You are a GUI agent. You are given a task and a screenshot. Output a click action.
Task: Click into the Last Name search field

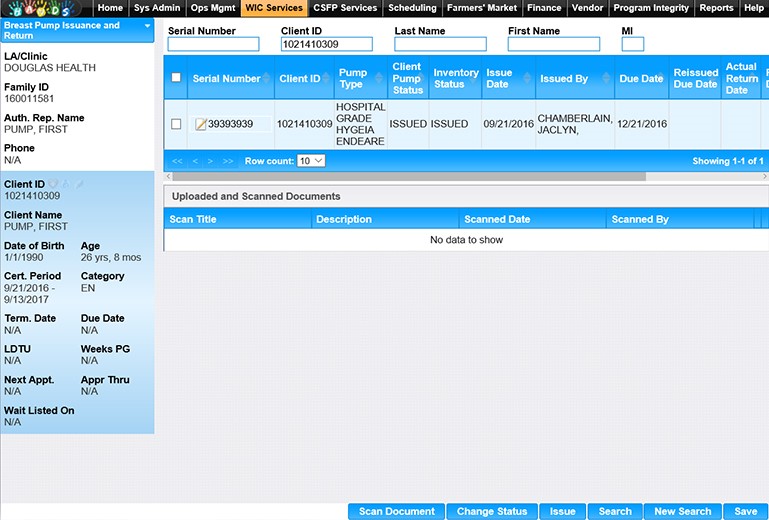(440, 45)
